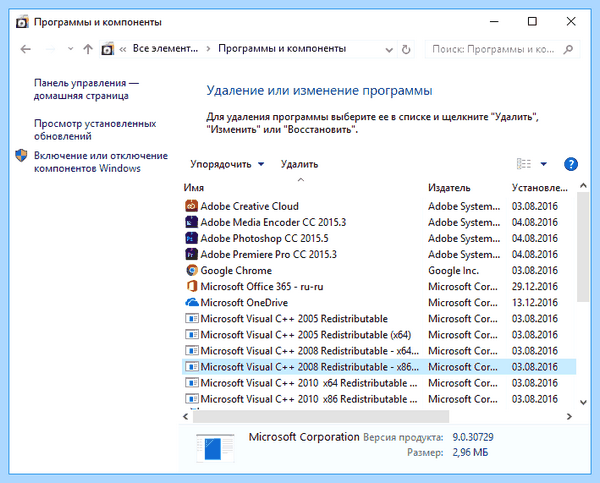Click the Microsoft Office 365 icon
The image size is (600, 483).
tap(191, 287)
